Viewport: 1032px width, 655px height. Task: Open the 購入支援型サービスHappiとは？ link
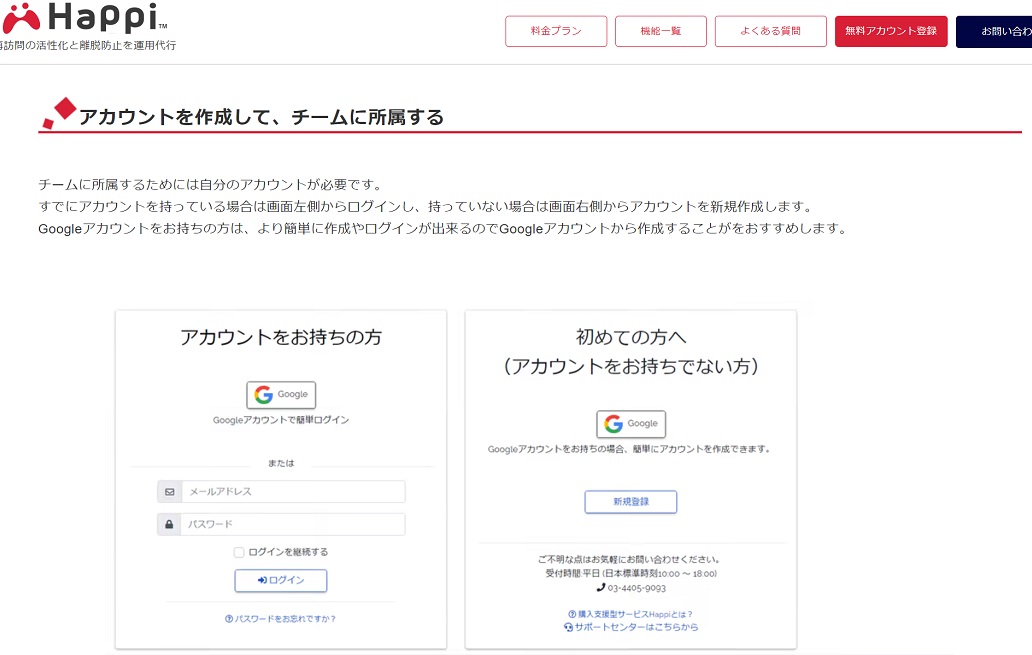point(631,614)
